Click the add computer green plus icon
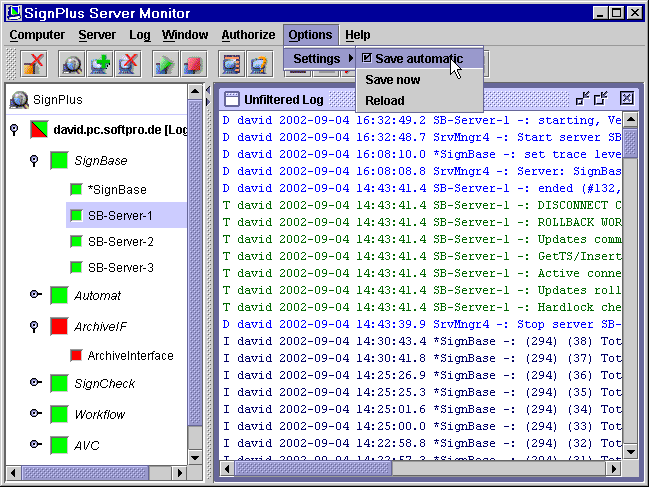Screen dimensions: 649x487 pos(100,65)
